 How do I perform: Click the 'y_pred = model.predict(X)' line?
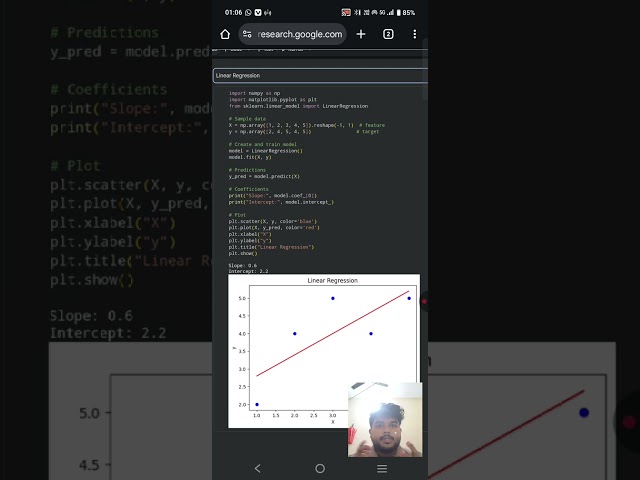coord(264,176)
